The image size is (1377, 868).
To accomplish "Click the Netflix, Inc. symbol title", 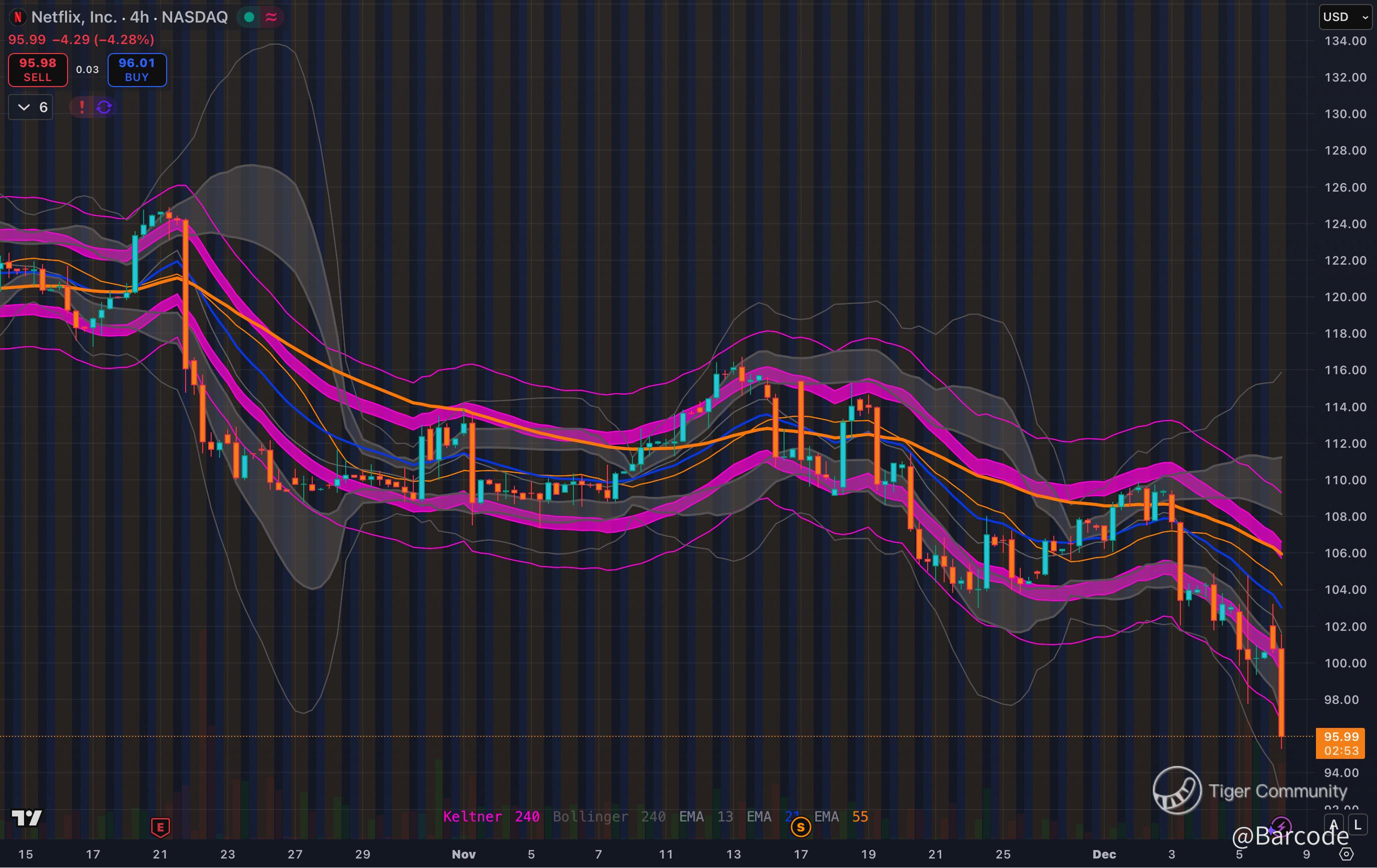I will [75, 17].
